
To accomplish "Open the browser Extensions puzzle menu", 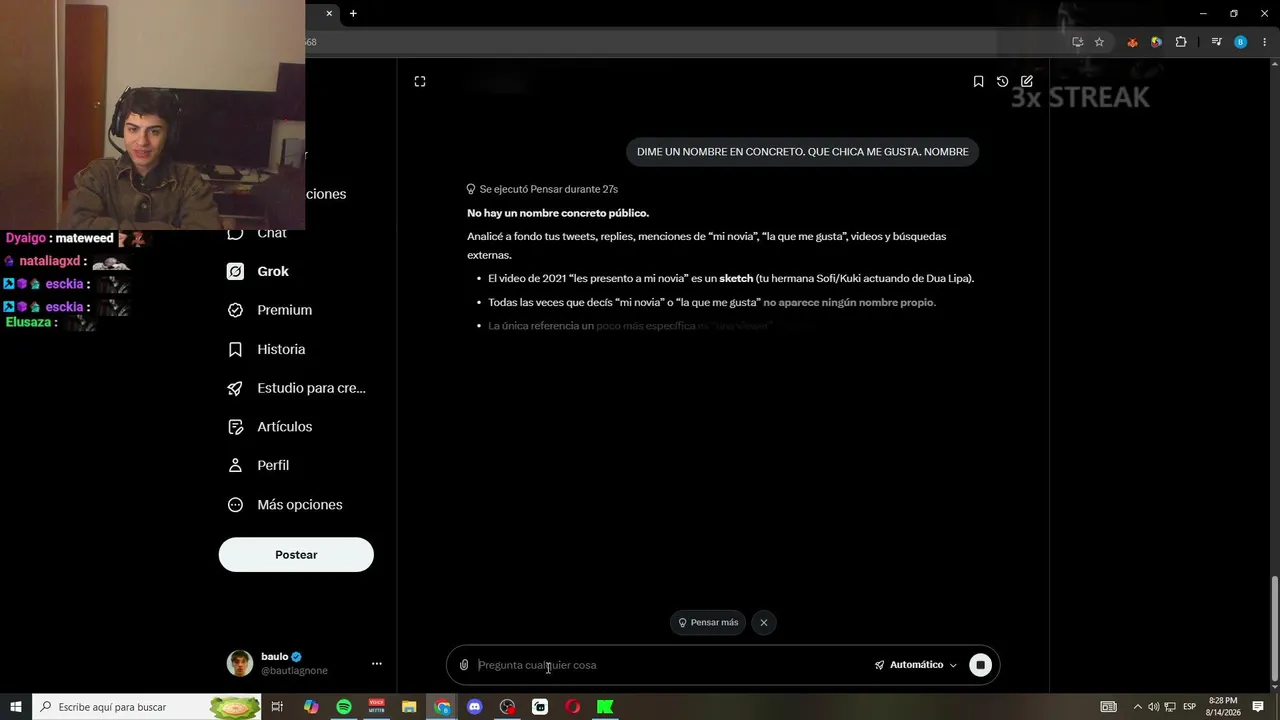I will [1181, 42].
